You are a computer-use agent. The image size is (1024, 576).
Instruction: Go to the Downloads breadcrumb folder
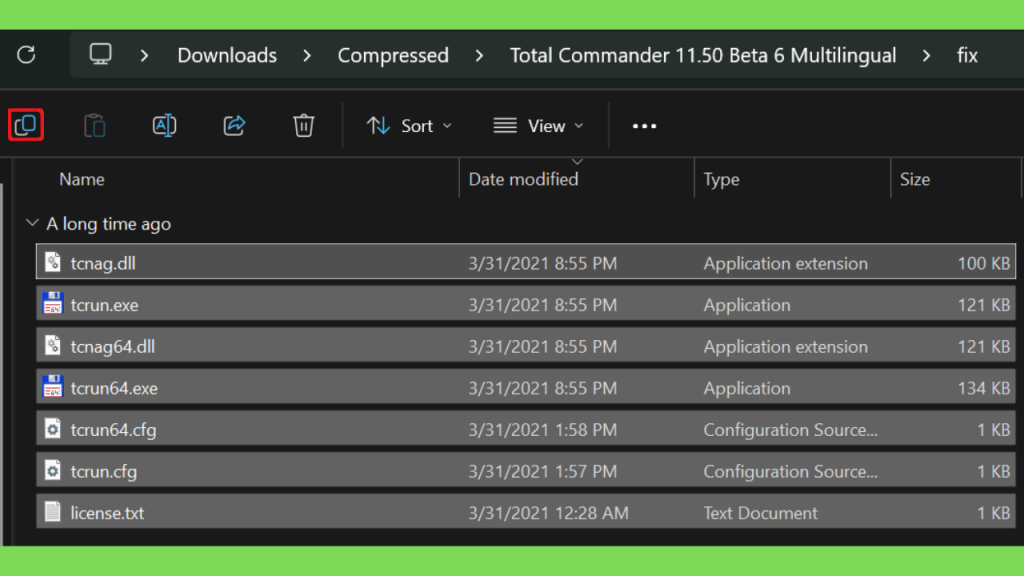[x=227, y=56]
